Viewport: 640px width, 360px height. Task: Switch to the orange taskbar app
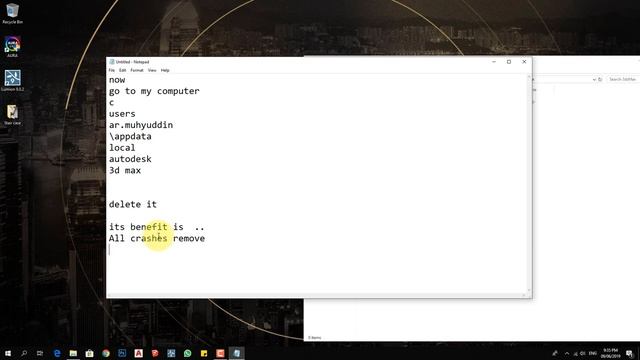220,353
